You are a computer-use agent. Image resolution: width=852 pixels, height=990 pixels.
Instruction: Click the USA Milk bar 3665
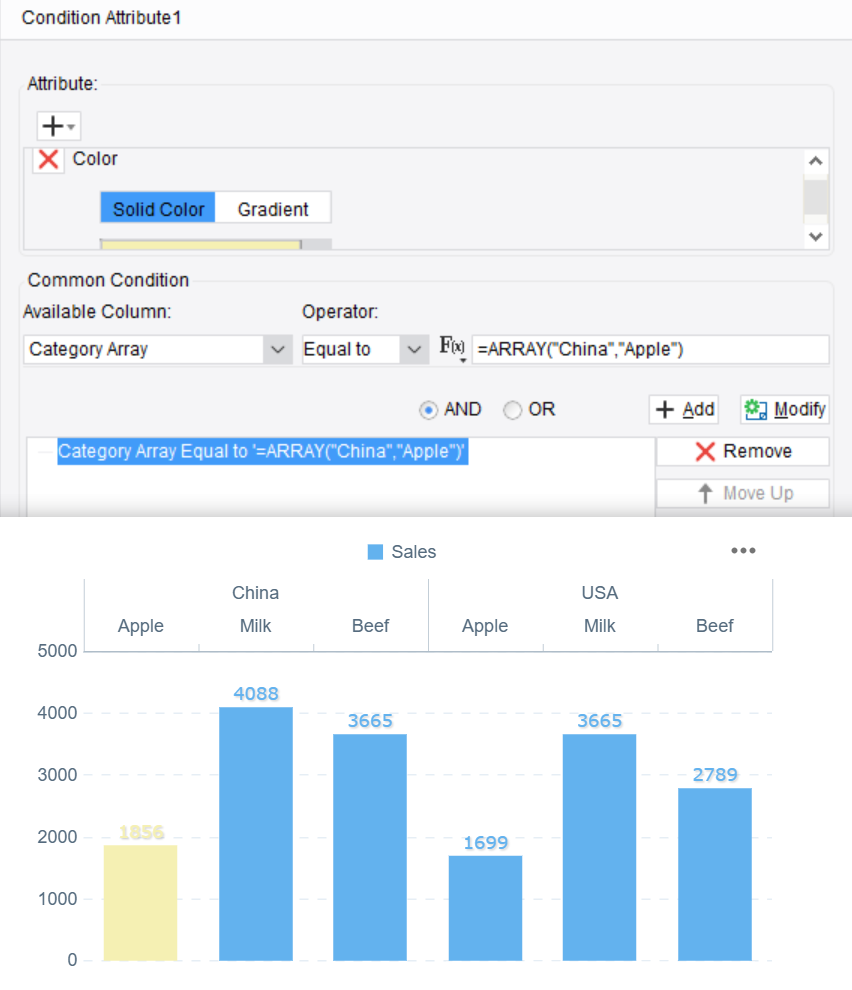[599, 847]
